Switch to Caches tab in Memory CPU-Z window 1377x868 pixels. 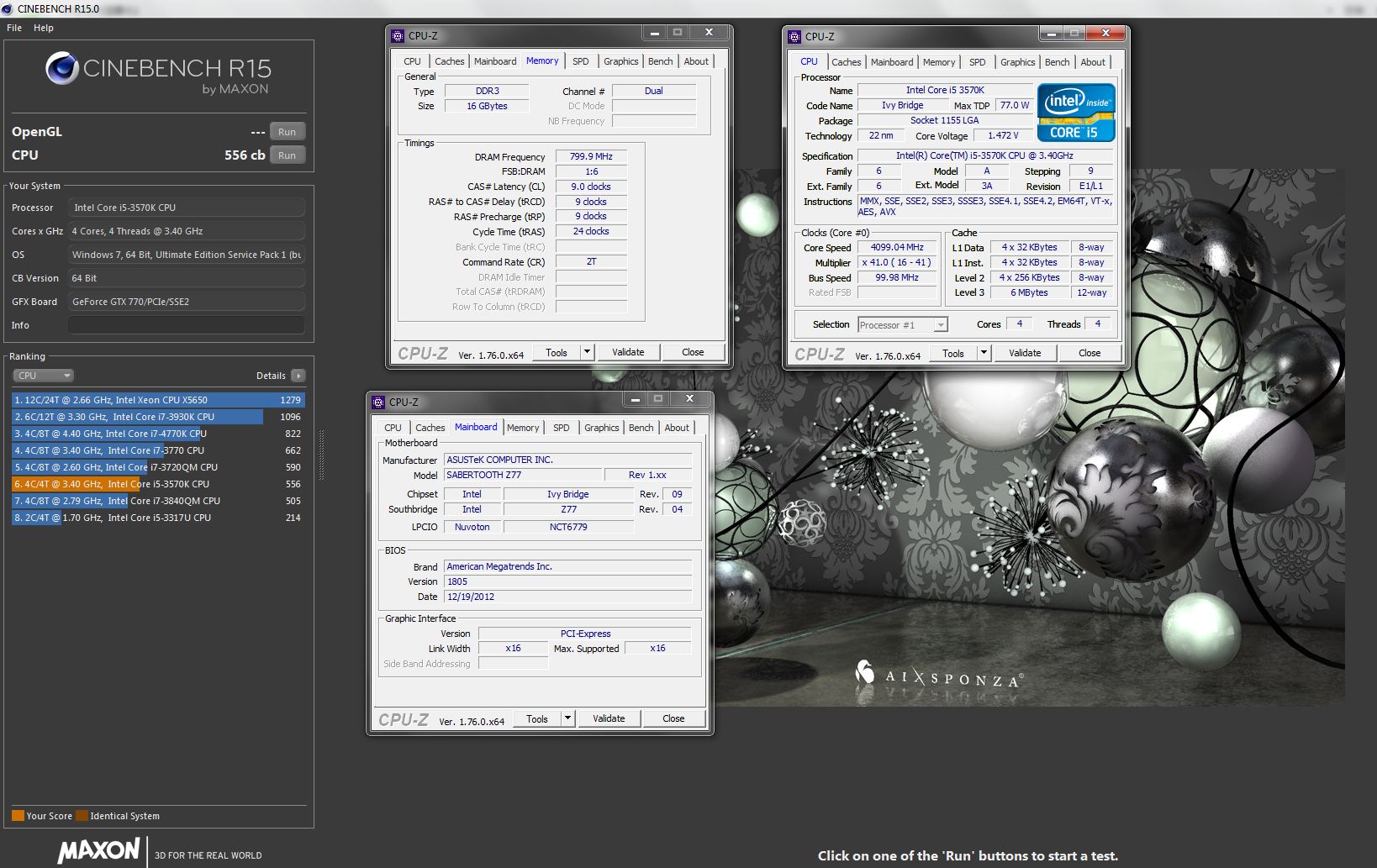(449, 61)
